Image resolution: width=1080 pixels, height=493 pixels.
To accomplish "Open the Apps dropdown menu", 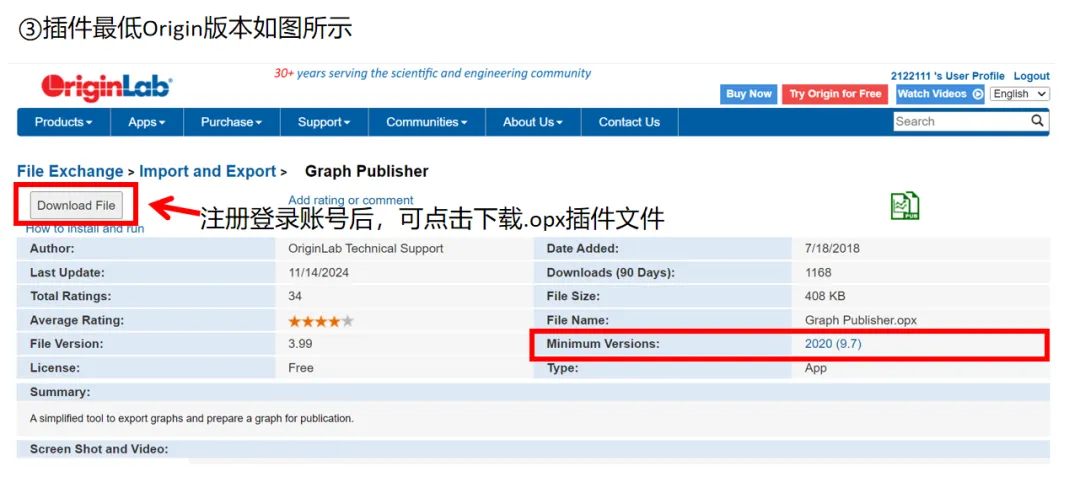I will [147, 122].
